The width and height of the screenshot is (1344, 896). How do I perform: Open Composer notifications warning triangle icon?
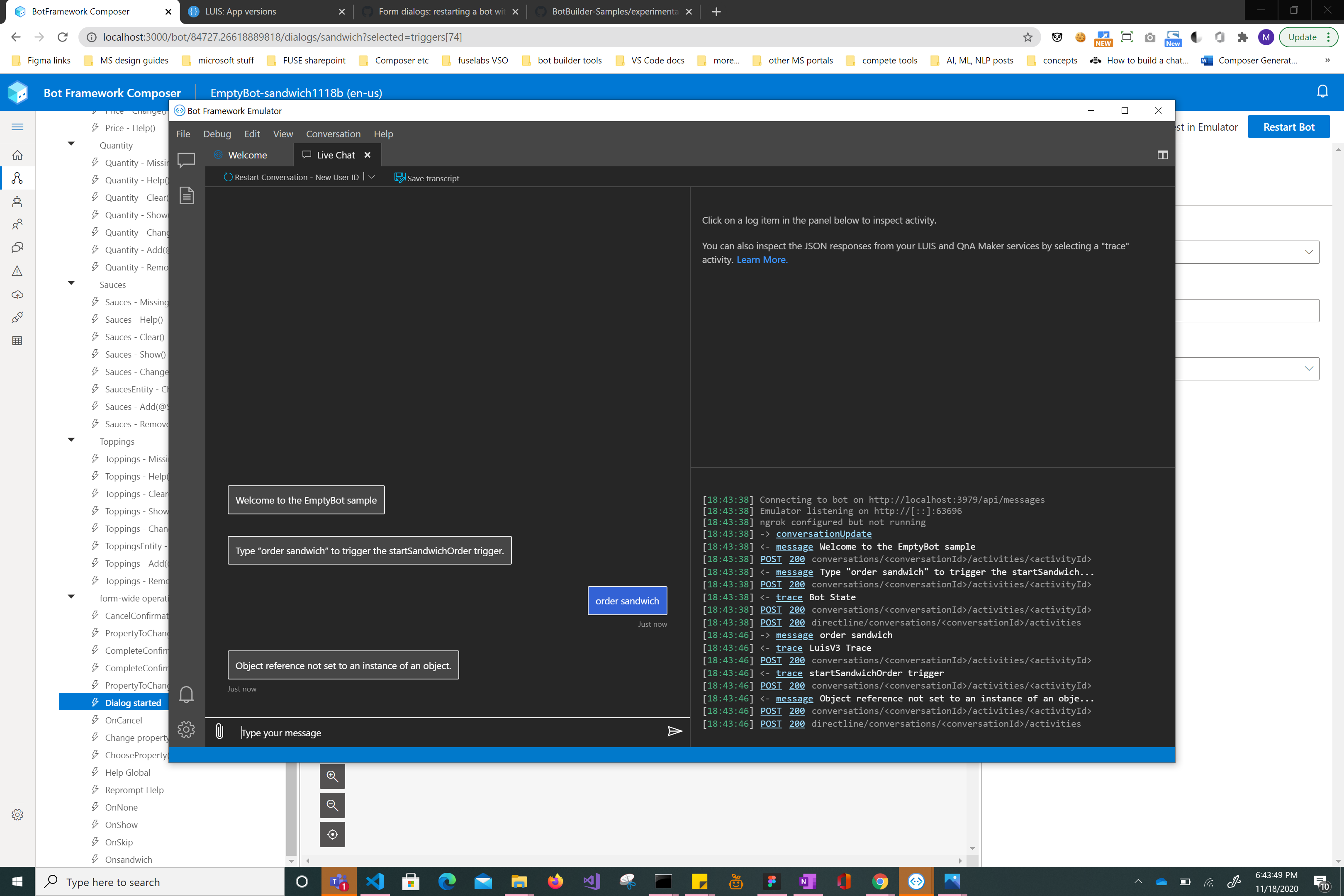tap(18, 271)
